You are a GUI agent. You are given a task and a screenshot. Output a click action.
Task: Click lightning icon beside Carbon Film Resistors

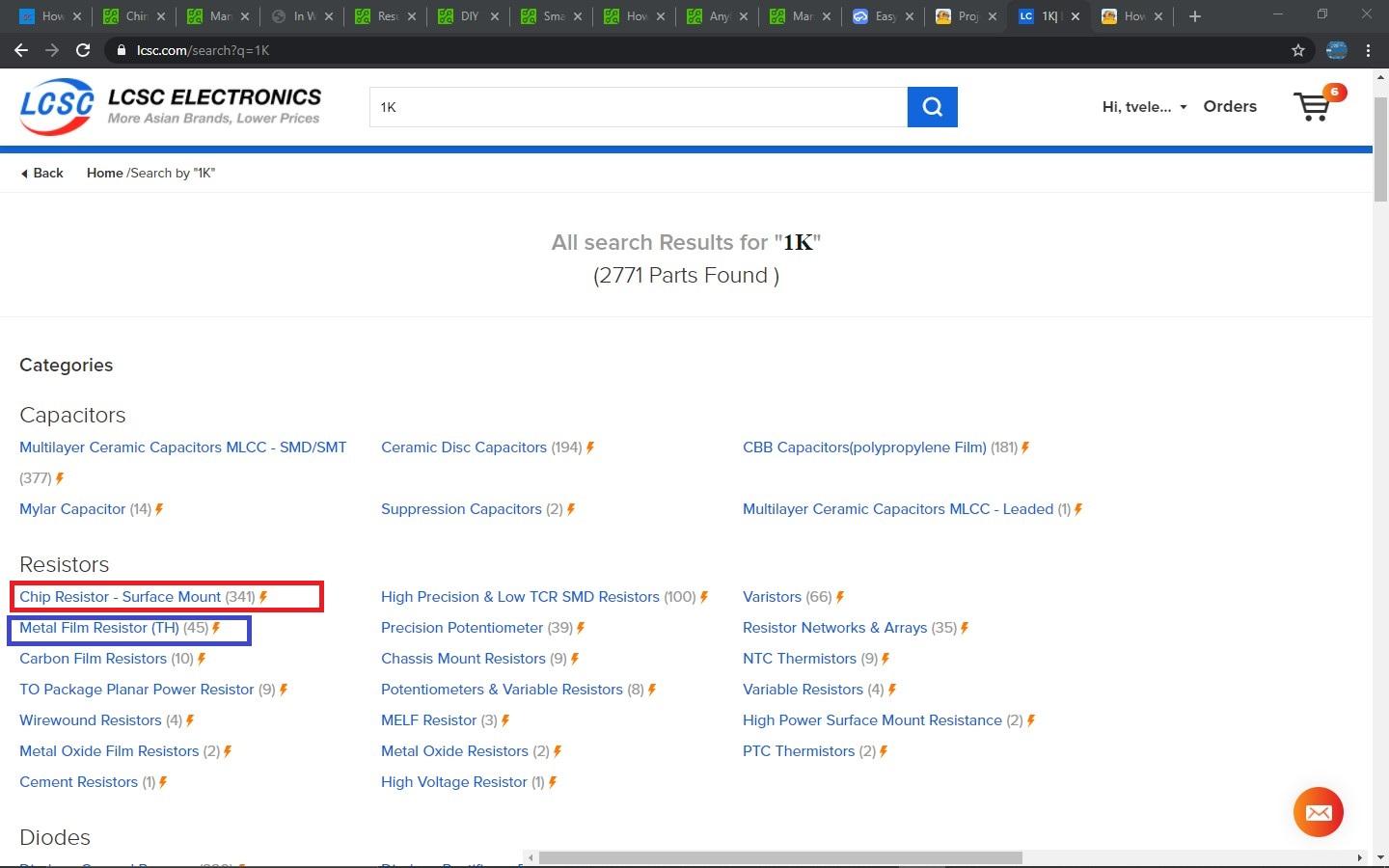pyautogui.click(x=202, y=659)
